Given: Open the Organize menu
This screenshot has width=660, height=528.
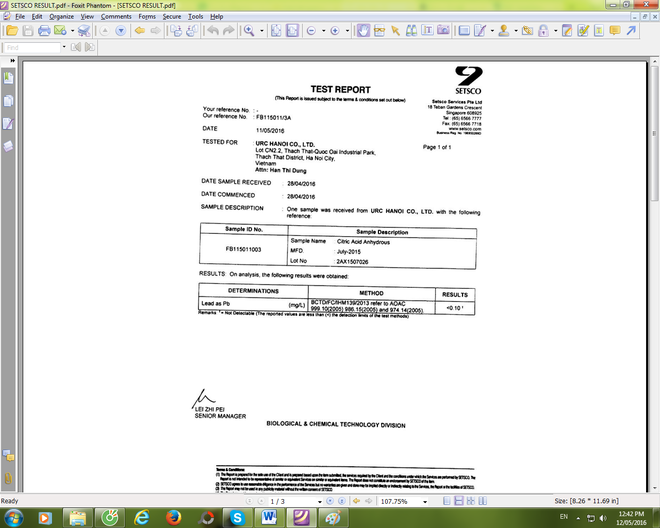Looking at the screenshot, I should click(61, 16).
